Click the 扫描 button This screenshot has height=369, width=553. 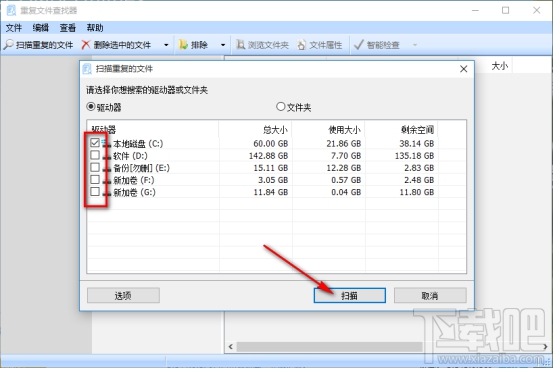[350, 296]
